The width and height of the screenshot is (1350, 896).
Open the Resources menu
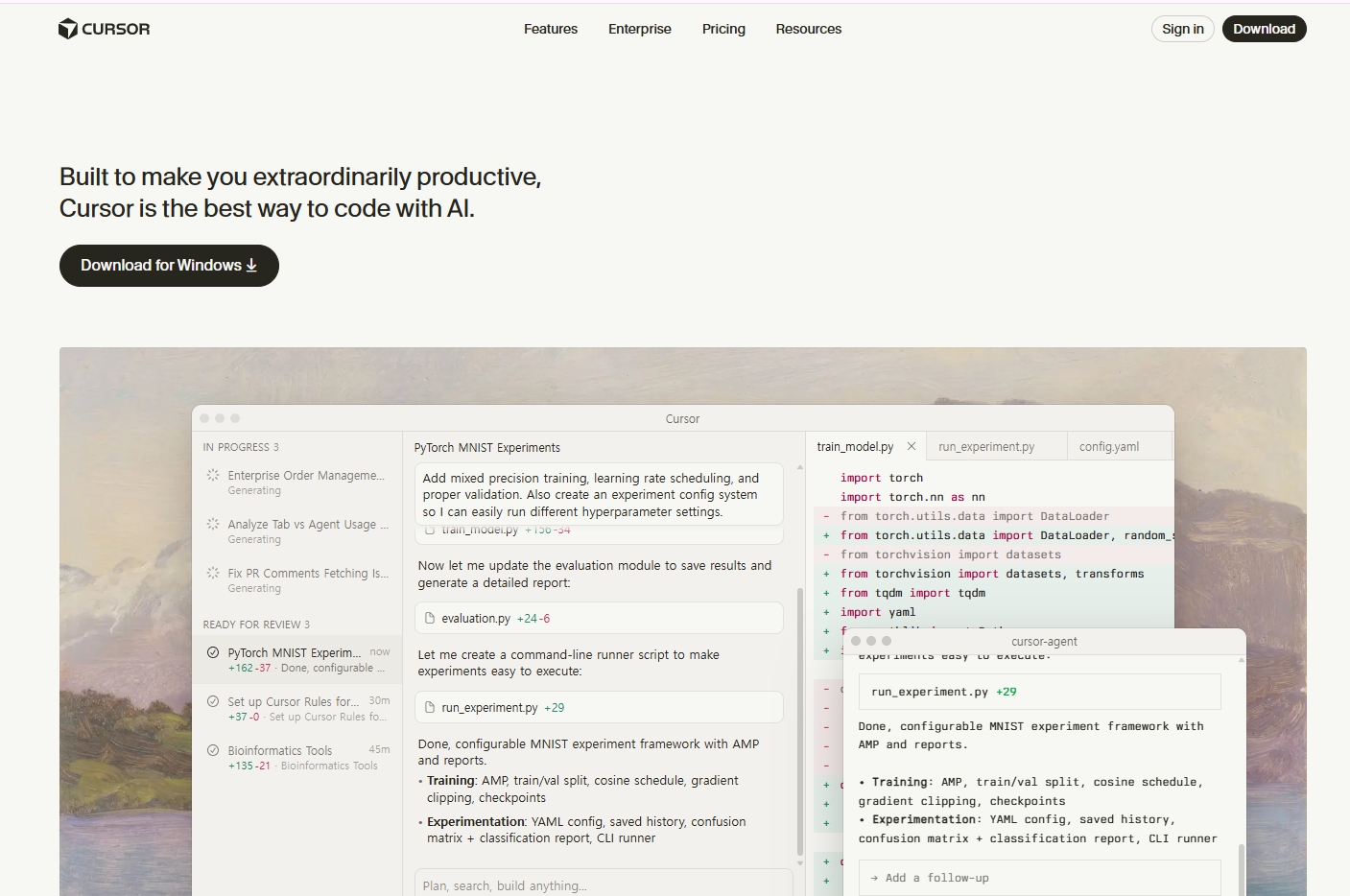[x=809, y=29]
